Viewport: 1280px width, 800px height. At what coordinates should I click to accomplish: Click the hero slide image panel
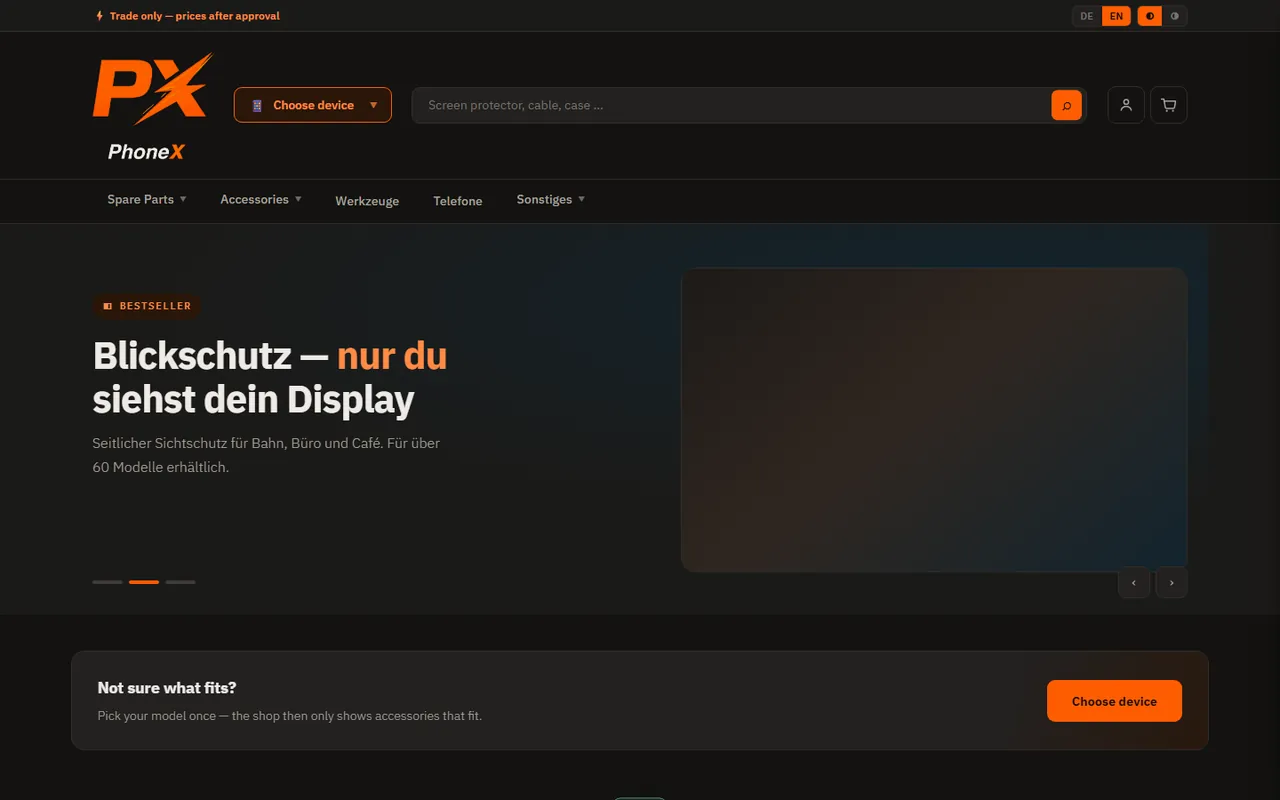934,420
